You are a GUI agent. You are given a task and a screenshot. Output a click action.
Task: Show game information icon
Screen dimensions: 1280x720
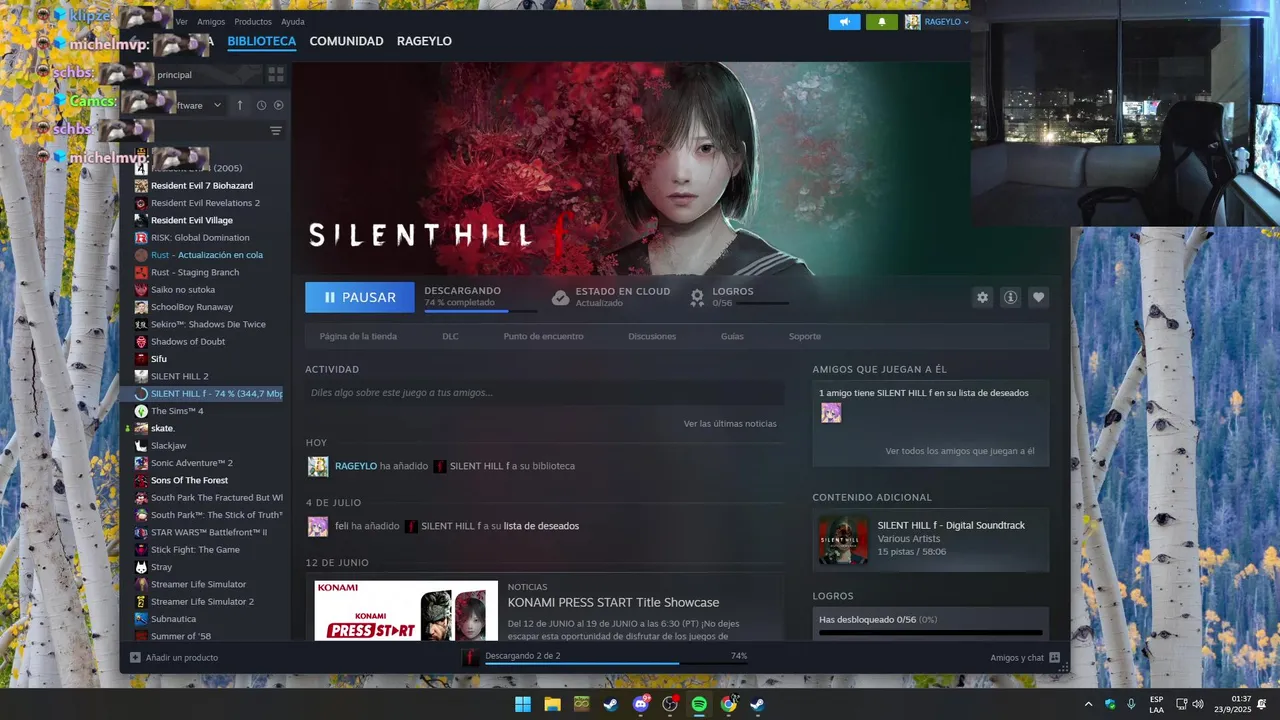[x=1010, y=297]
